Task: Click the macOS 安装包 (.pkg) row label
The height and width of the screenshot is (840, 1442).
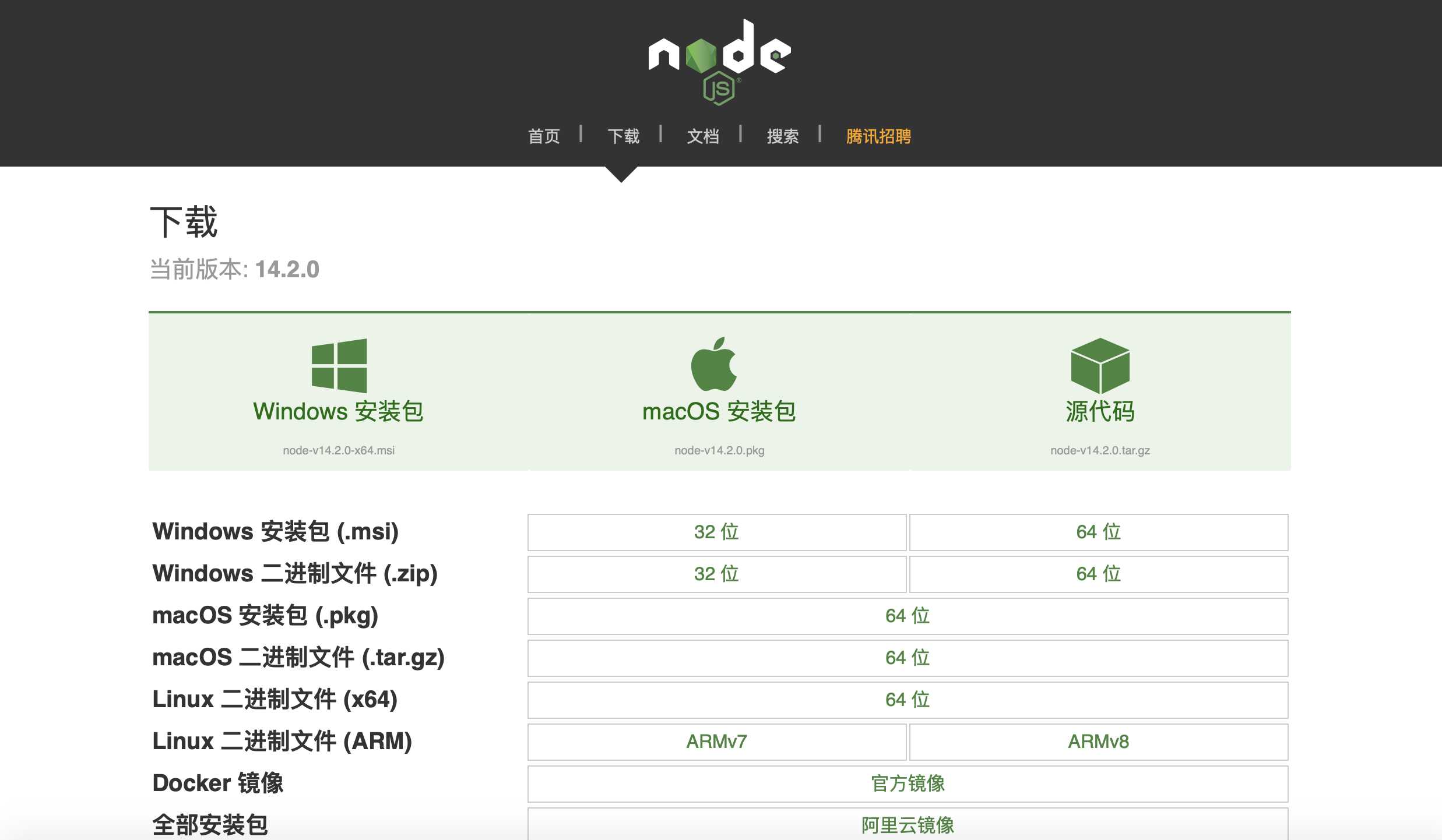Action: coord(265,615)
